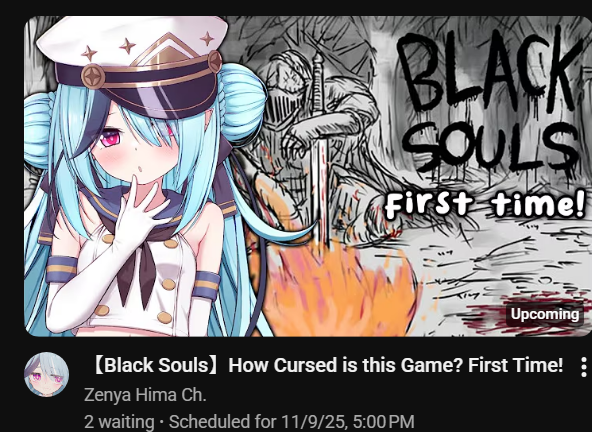Open the Zenya Hima Ch. channel name link
The image size is (592, 432).
(x=145, y=395)
